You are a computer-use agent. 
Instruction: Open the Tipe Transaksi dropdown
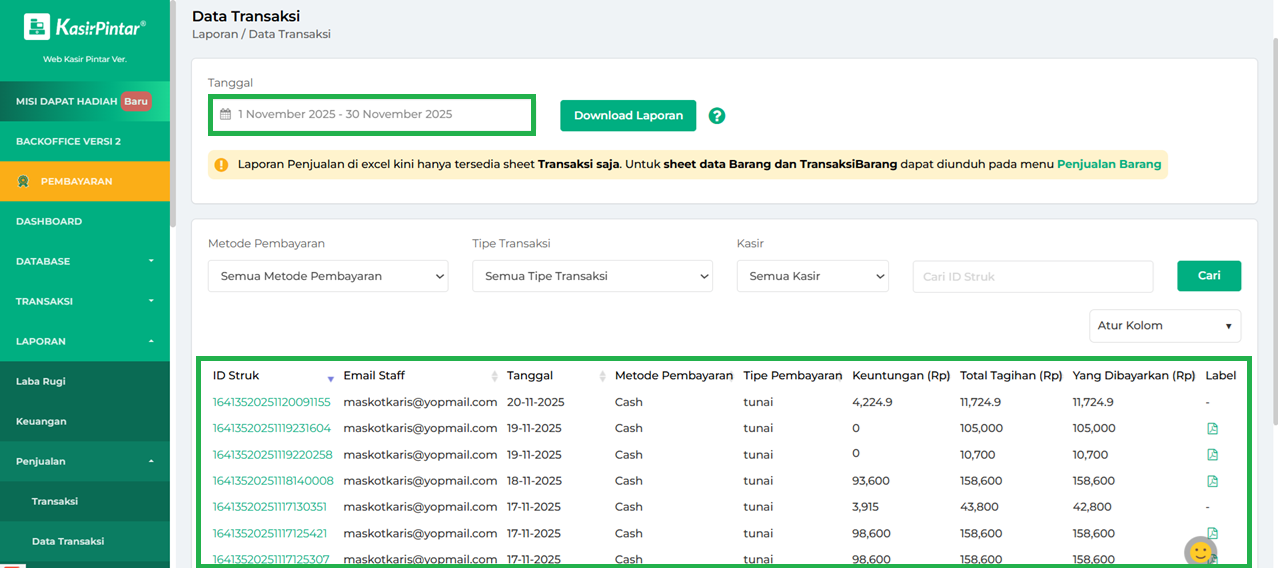pyautogui.click(x=592, y=276)
